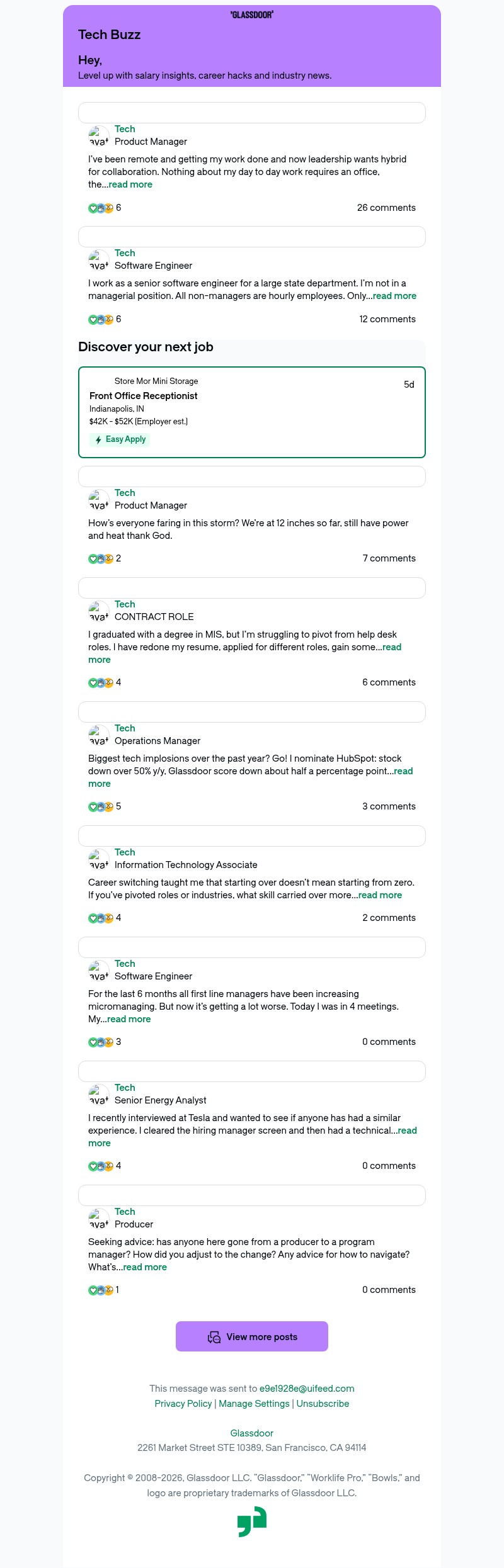
Task: Click the reaction icons under the storm post
Action: [x=101, y=558]
